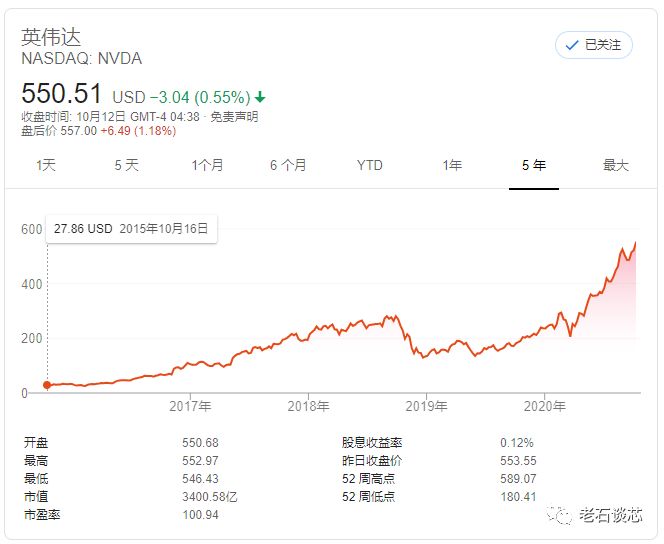This screenshot has height=544, width=664.
Task: Open the 1年 chart tab
Action: [452, 165]
